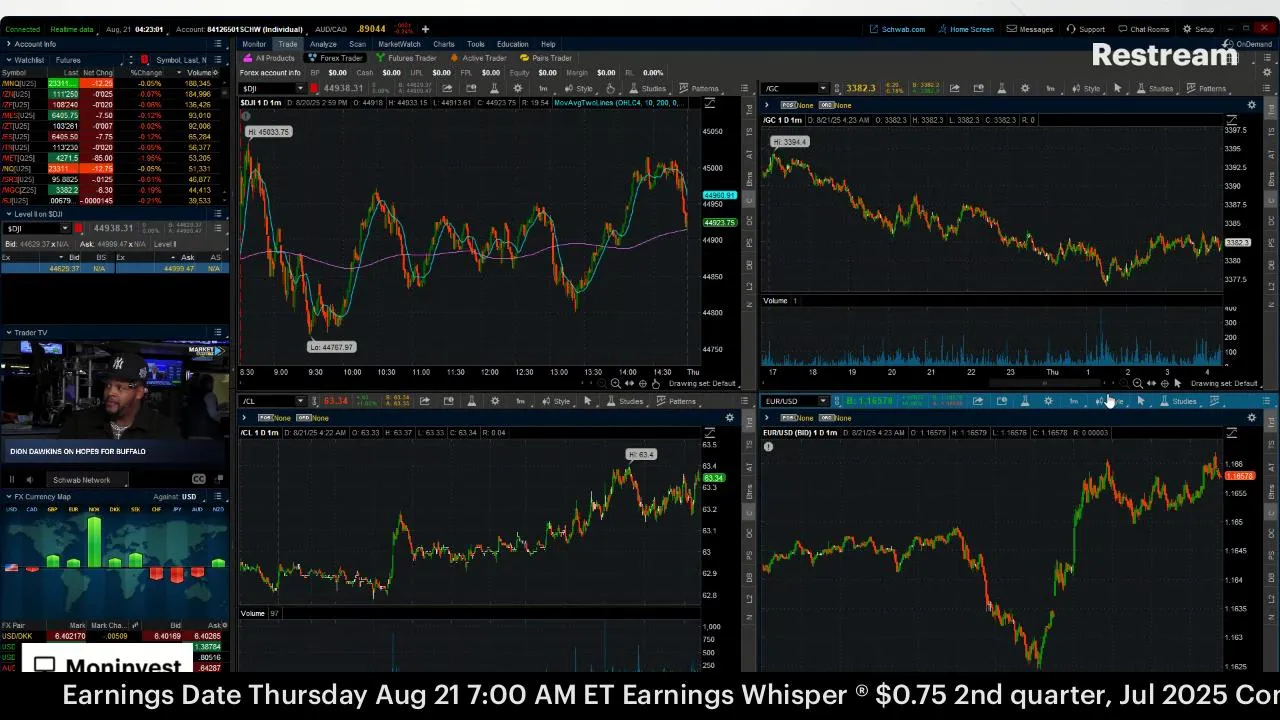Open the flask icon on /GC chart toolbar

click(1001, 88)
